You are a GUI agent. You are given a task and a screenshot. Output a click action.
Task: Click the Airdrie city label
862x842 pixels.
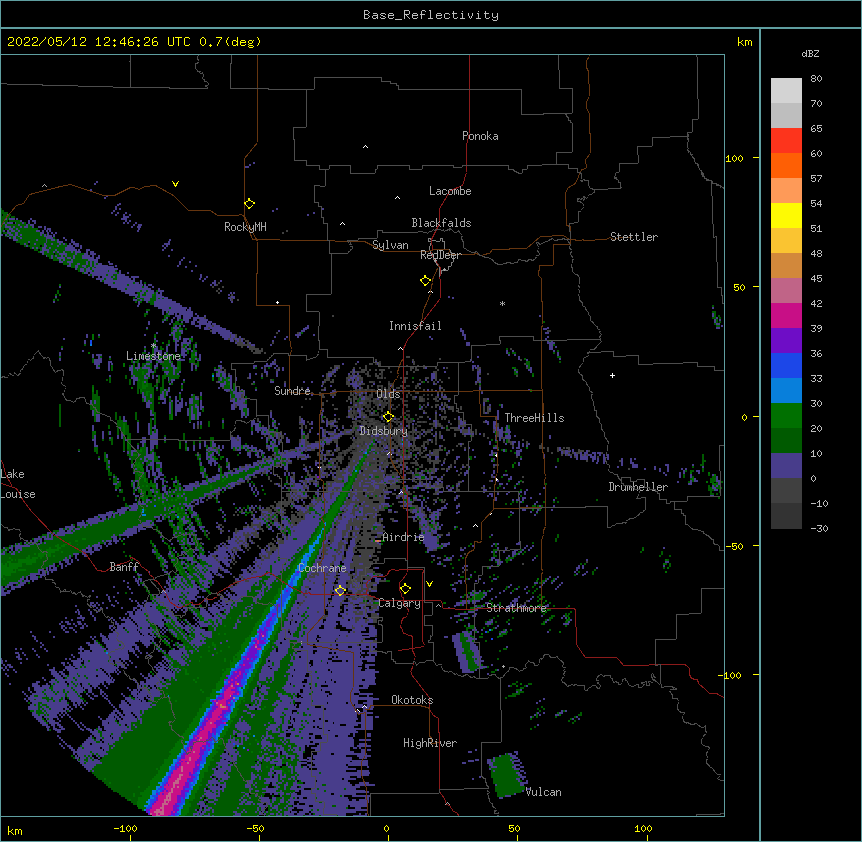403,537
